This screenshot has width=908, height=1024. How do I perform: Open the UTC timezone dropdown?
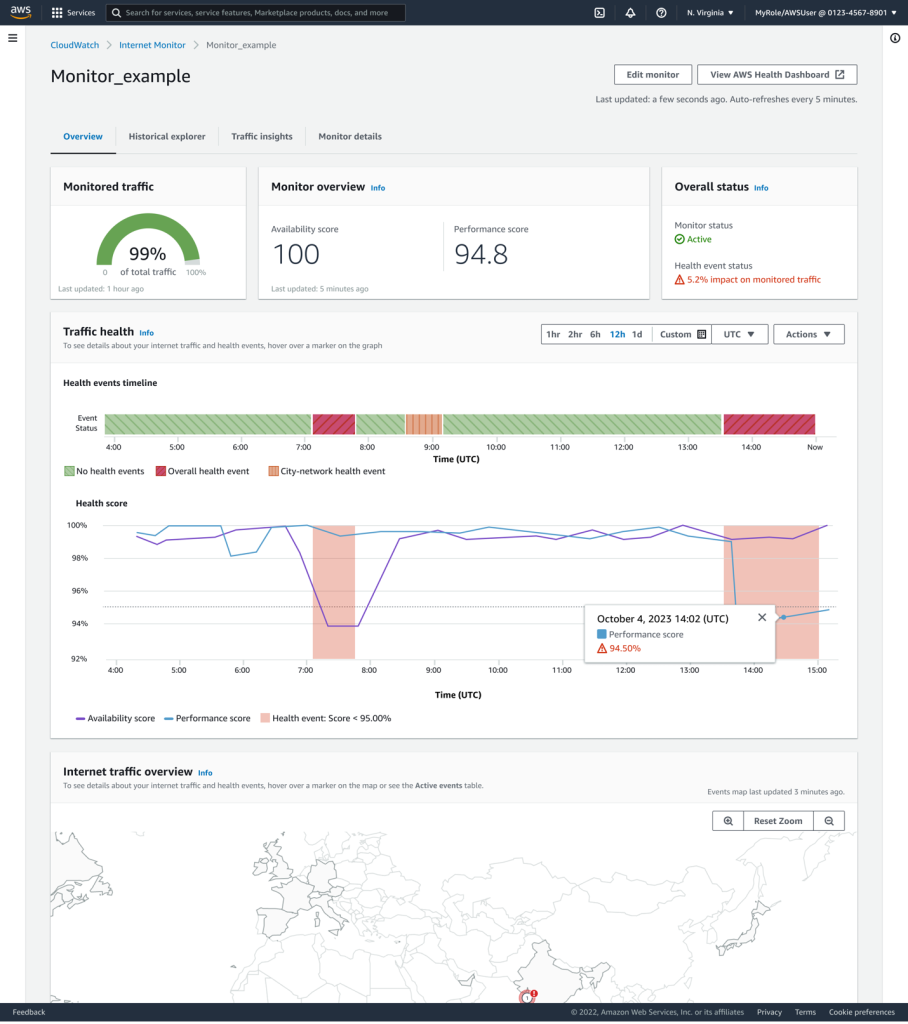[739, 334]
